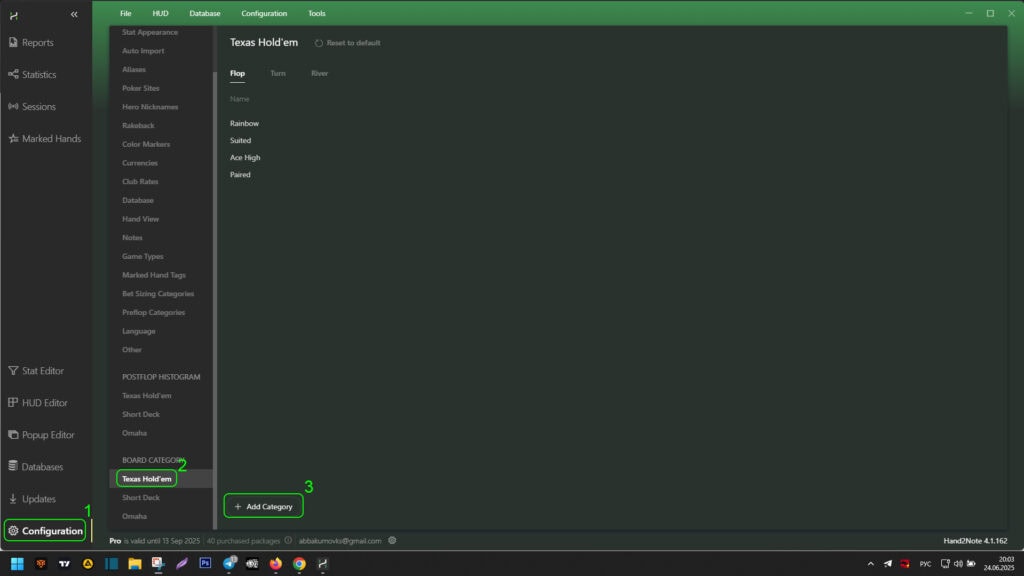Open Hero Nicknames settings

(150, 107)
